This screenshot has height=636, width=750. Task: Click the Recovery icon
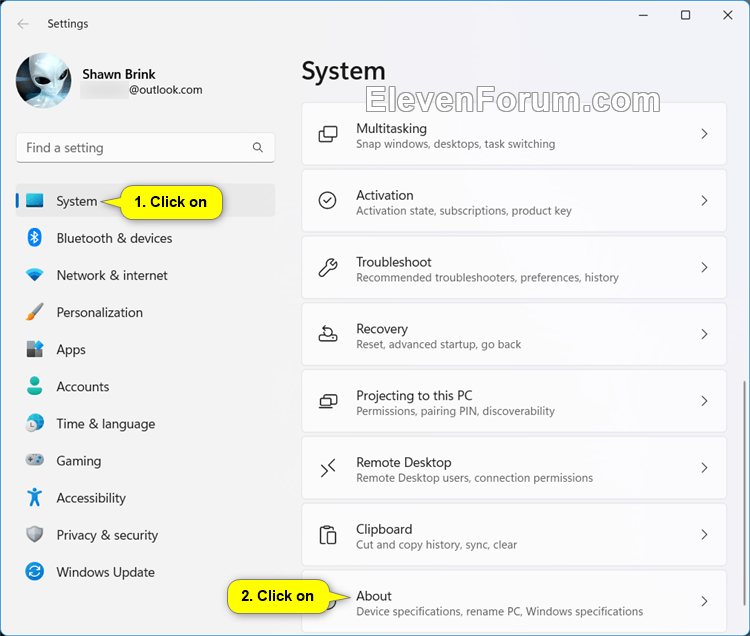328,333
